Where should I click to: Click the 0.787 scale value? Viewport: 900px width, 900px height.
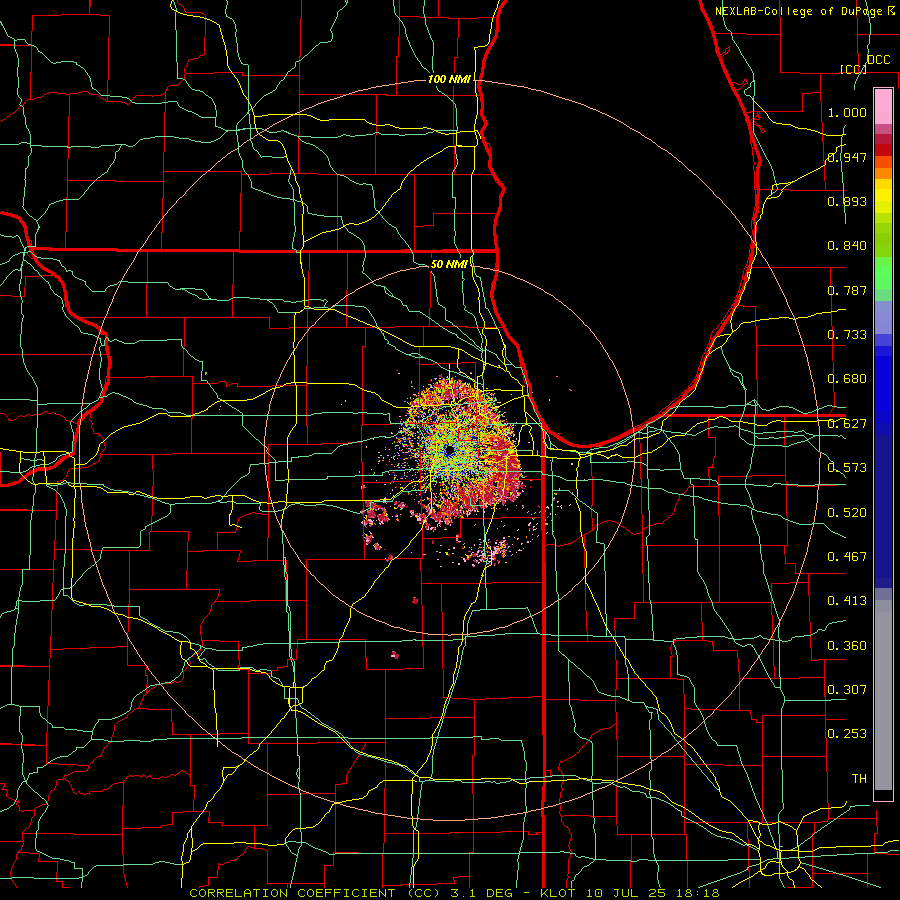[x=847, y=290]
